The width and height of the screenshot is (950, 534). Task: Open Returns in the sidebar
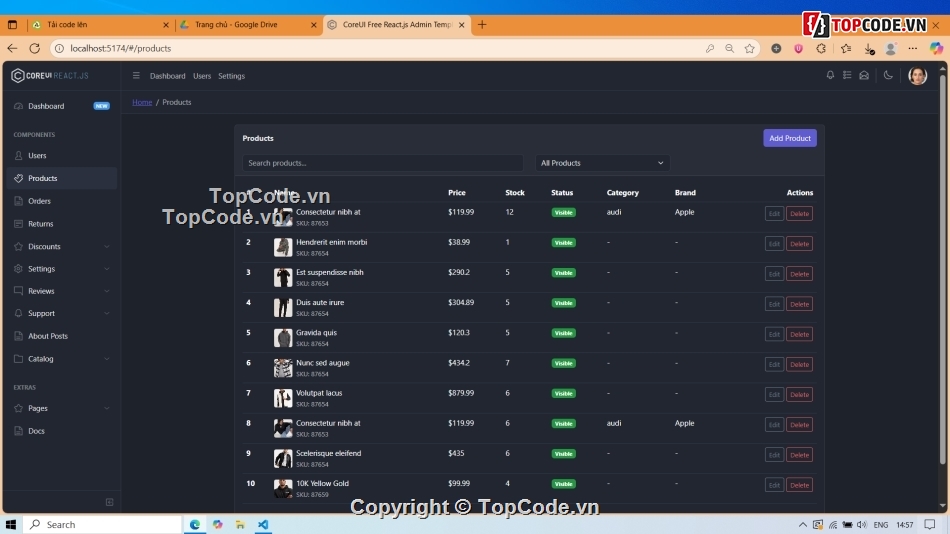pos(61,224)
